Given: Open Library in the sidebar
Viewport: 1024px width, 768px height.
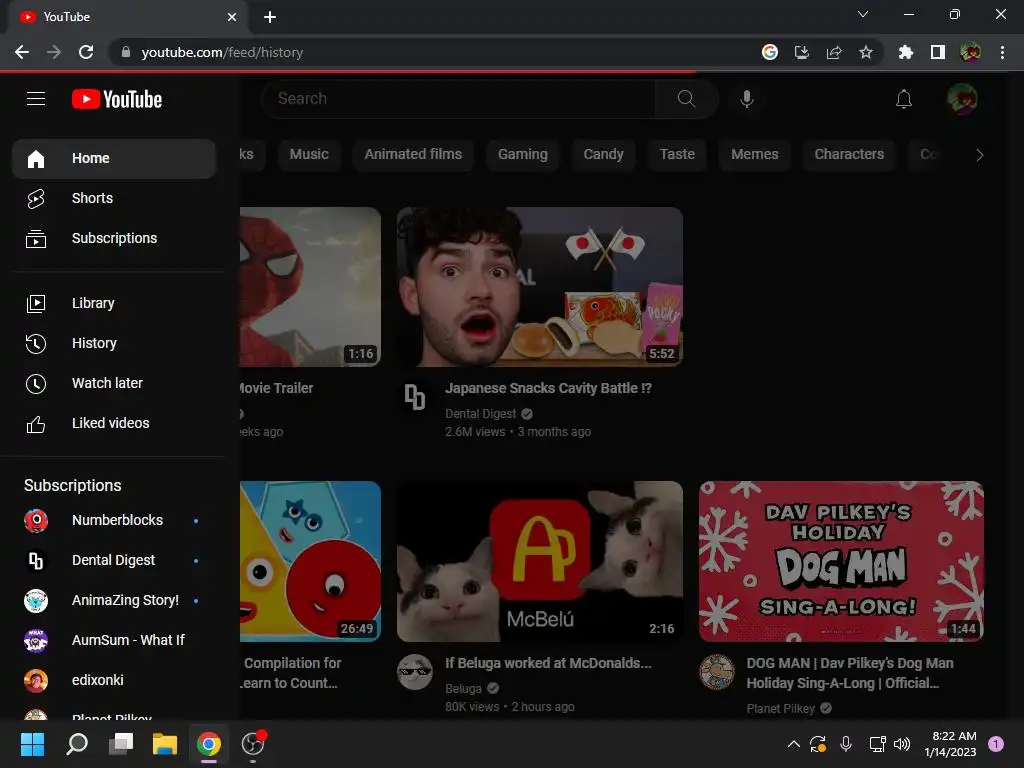Looking at the screenshot, I should pos(114,304).
